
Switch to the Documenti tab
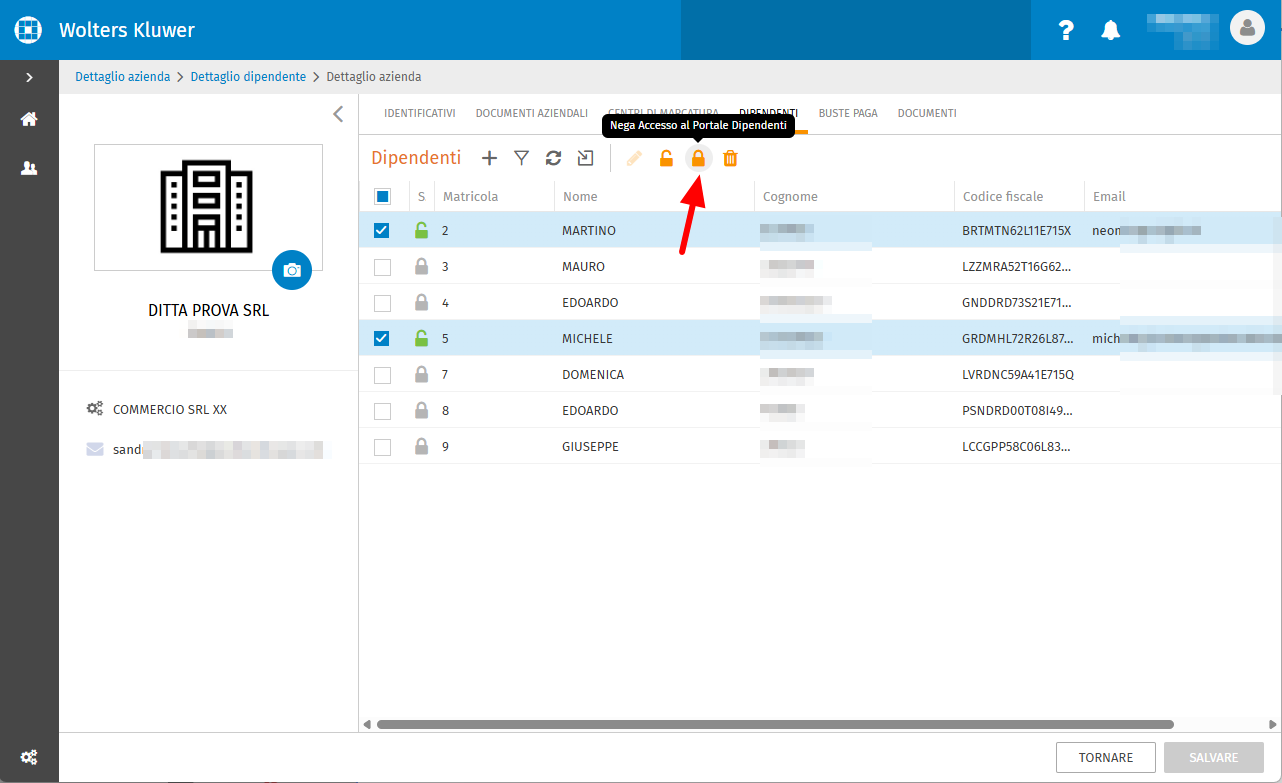[927, 114]
